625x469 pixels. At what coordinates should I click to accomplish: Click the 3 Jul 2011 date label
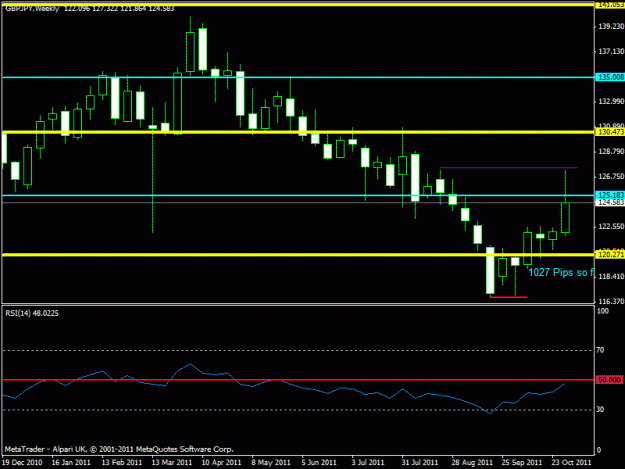click(x=368, y=462)
